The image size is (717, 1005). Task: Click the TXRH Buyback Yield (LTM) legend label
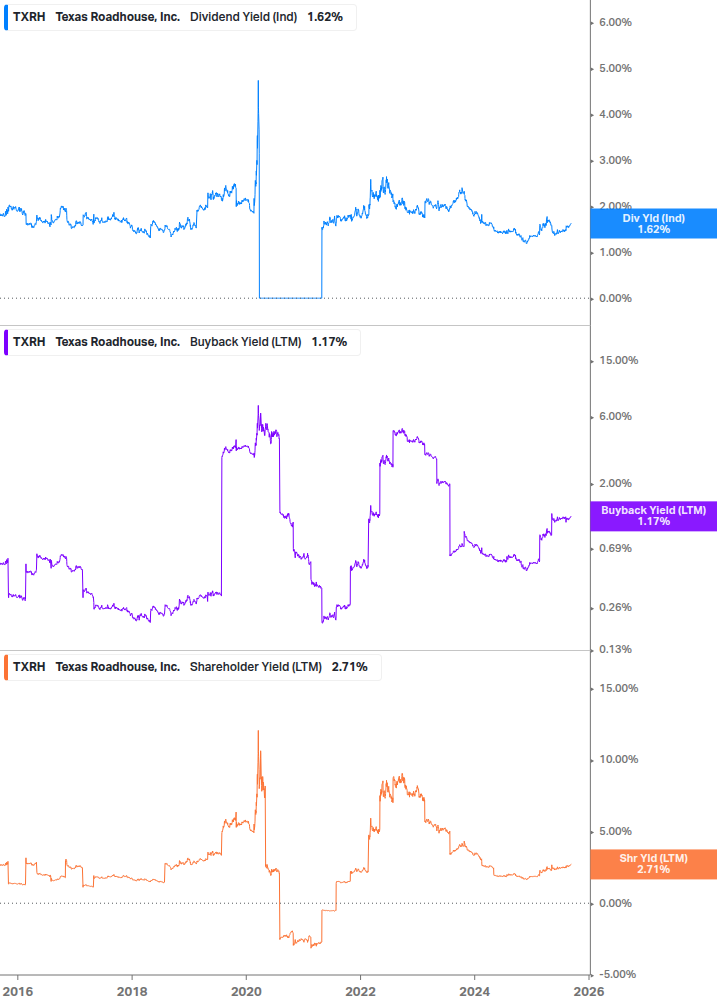(x=182, y=342)
